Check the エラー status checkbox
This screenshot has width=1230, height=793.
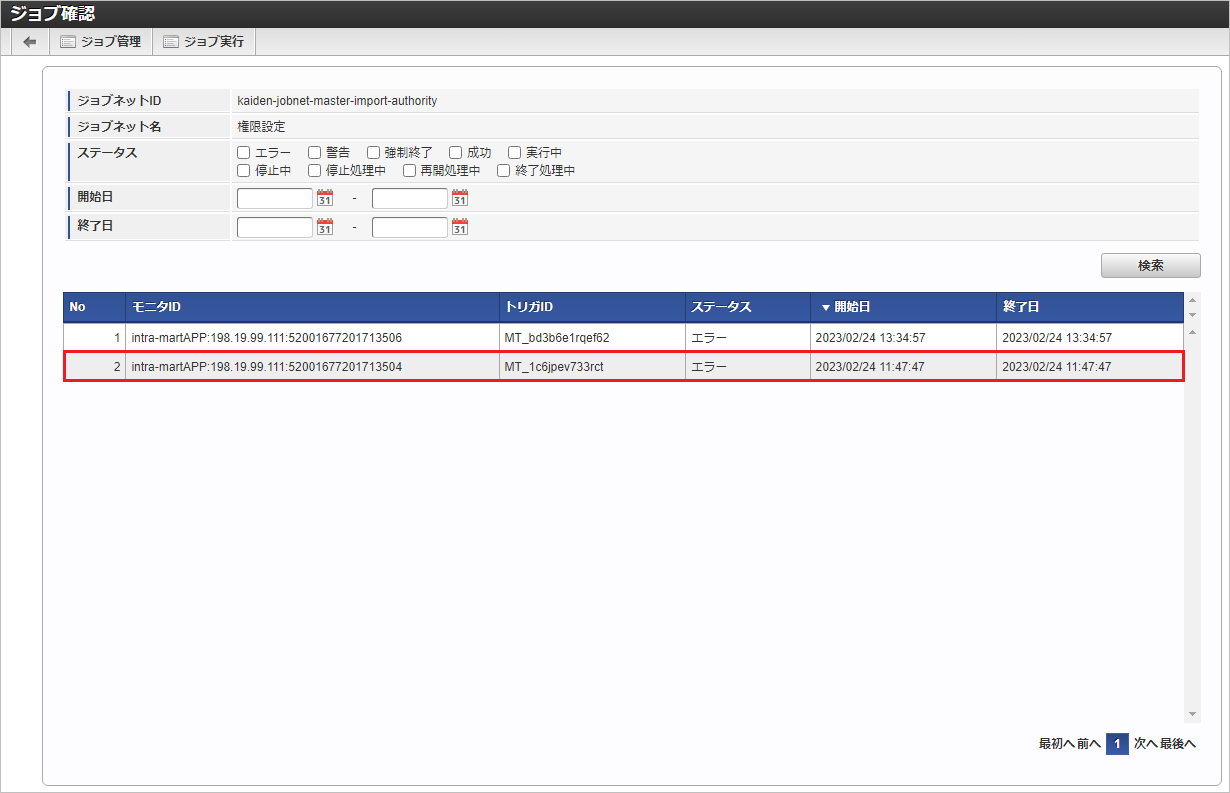[243, 153]
